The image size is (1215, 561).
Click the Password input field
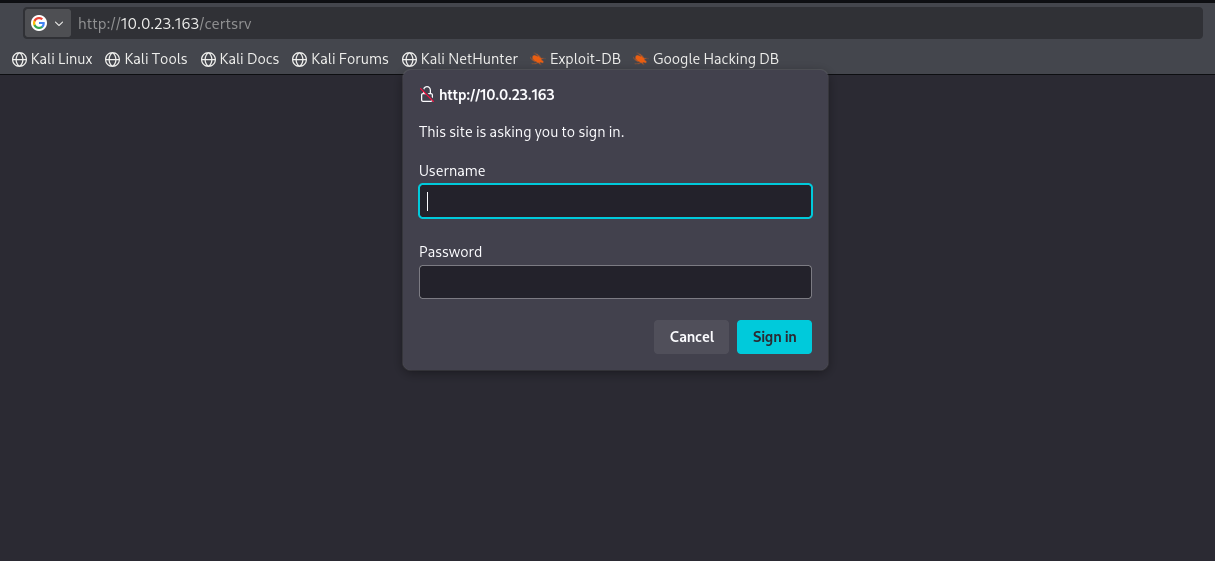coord(615,282)
